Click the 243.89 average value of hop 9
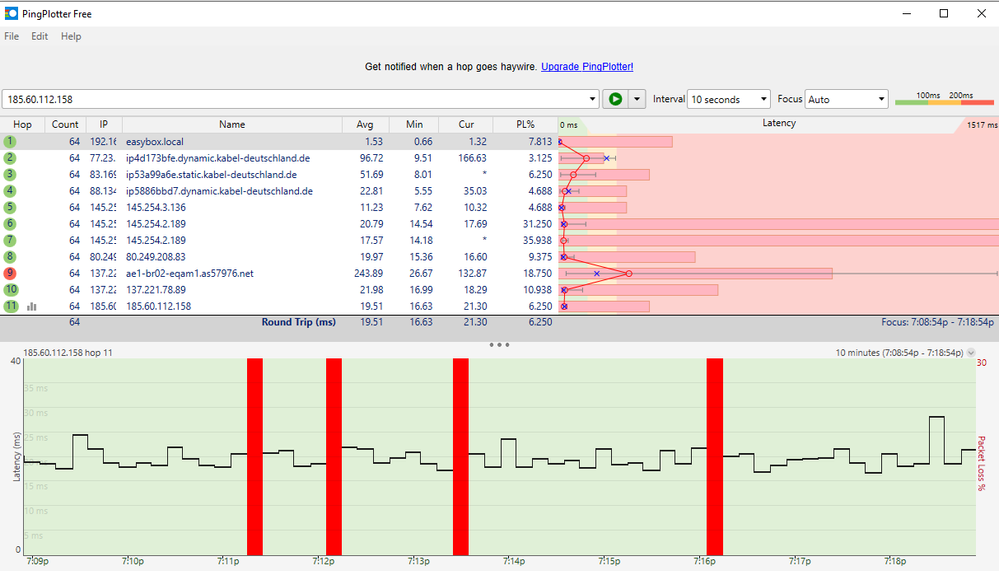999x571 pixels. (x=369, y=273)
